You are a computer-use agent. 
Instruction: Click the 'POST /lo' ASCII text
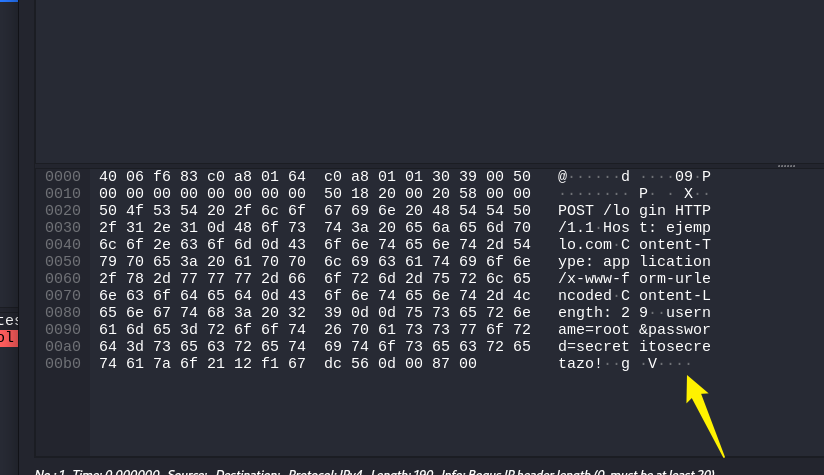point(593,211)
